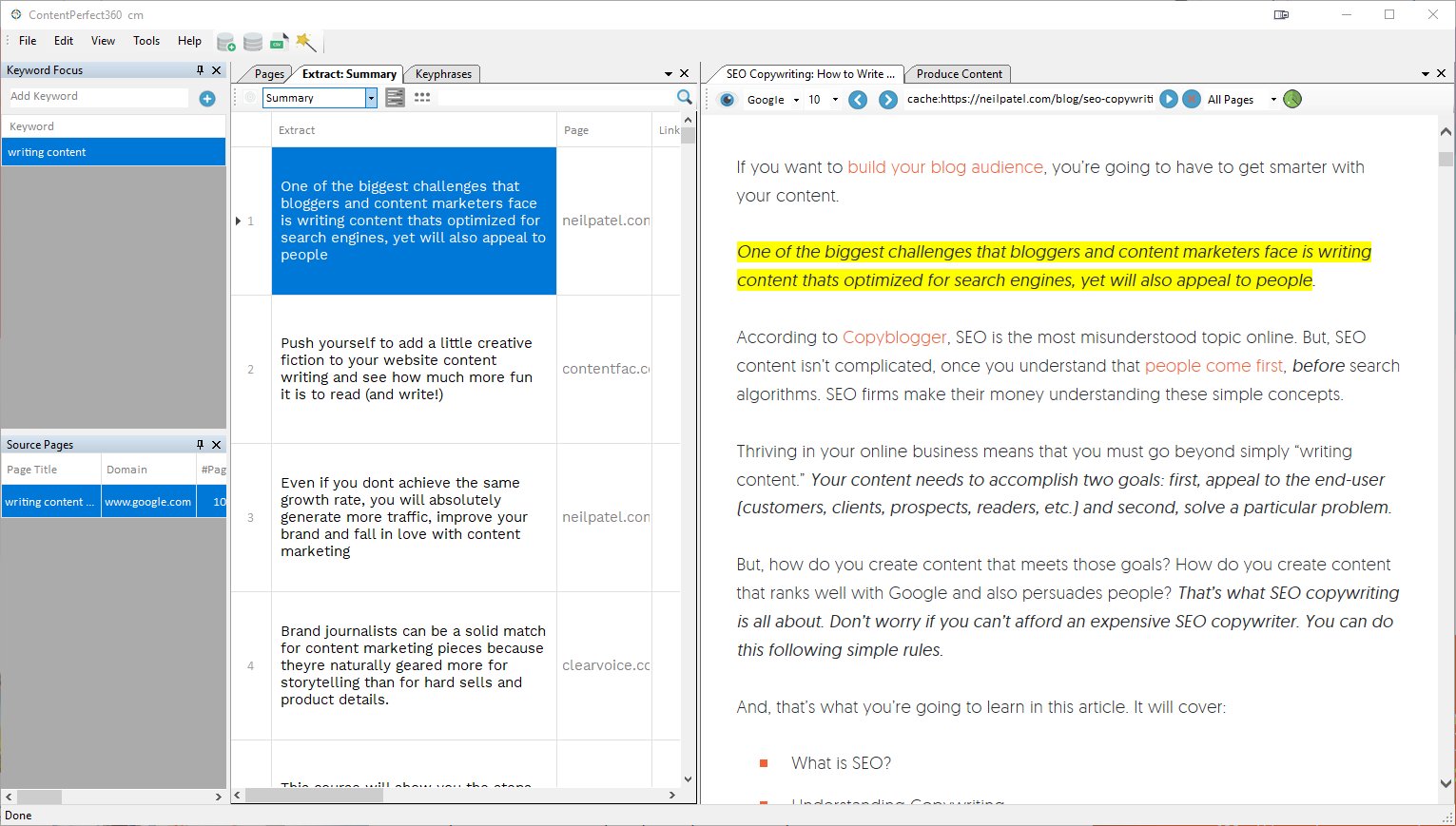
Task: Unpin the Keyword Focus panel
Action: pyautogui.click(x=201, y=69)
